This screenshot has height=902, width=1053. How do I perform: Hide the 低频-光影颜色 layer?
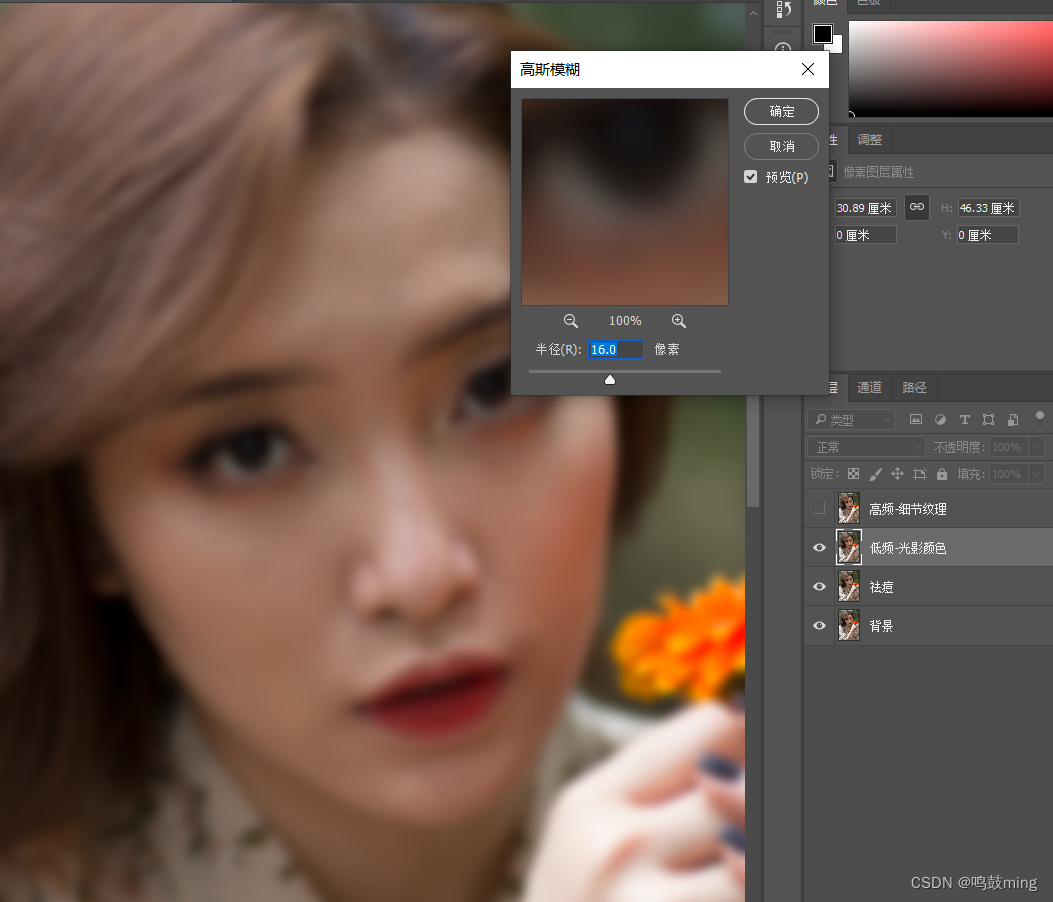(x=819, y=547)
